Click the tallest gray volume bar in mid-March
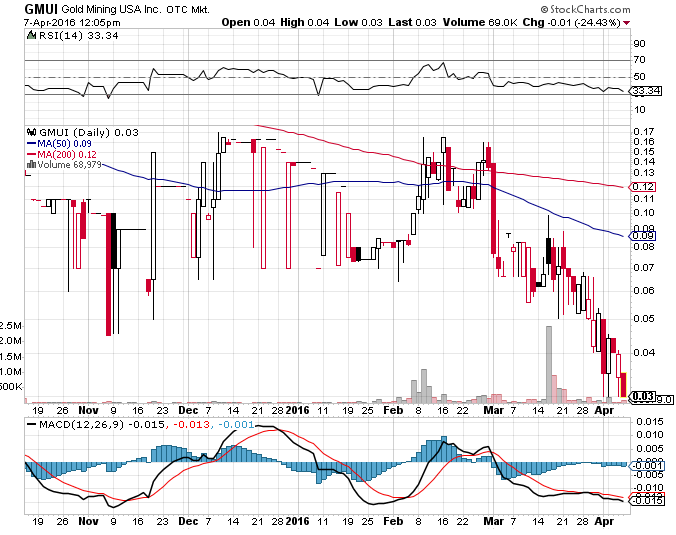 point(549,364)
